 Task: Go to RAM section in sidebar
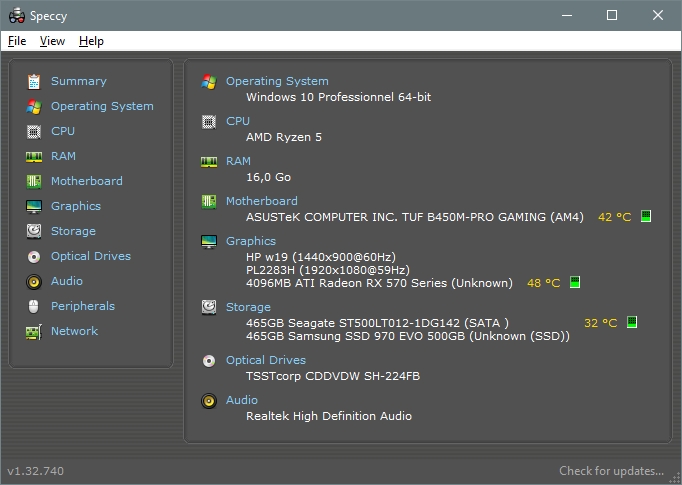tap(63, 156)
